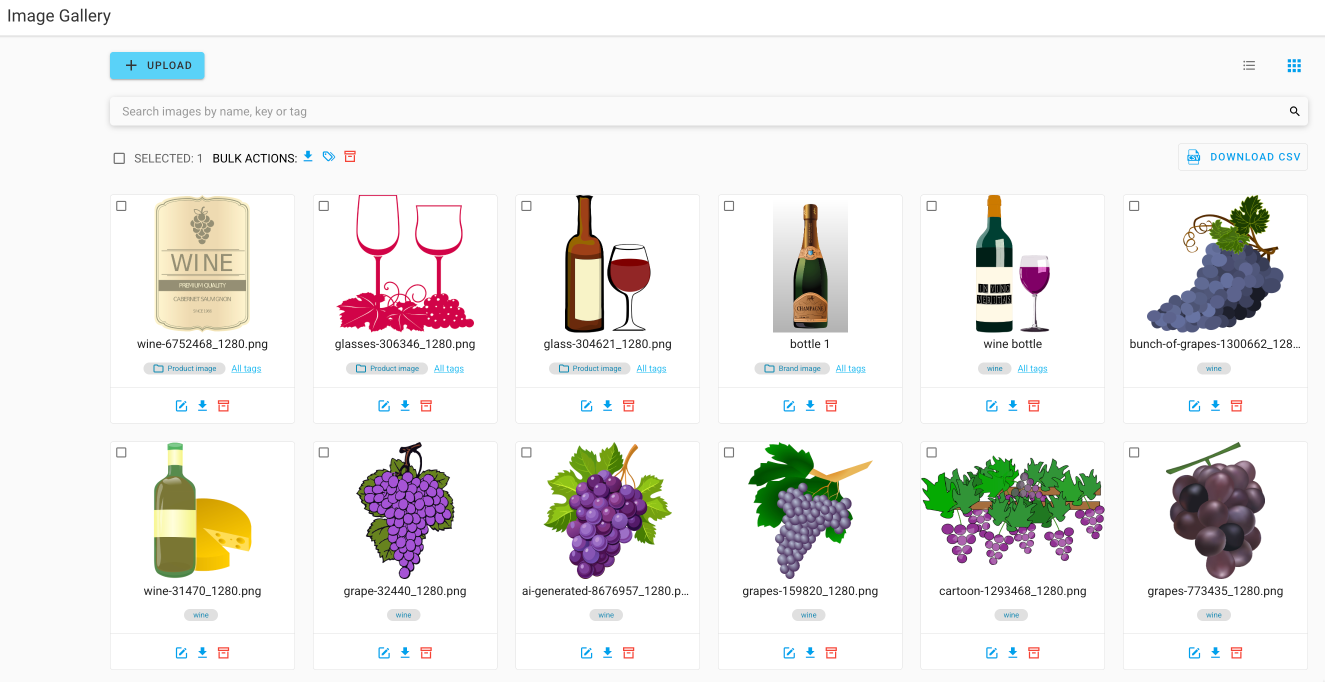Check the cartoon-1293468_1280.png image box
1325x682 pixels.
click(931, 453)
